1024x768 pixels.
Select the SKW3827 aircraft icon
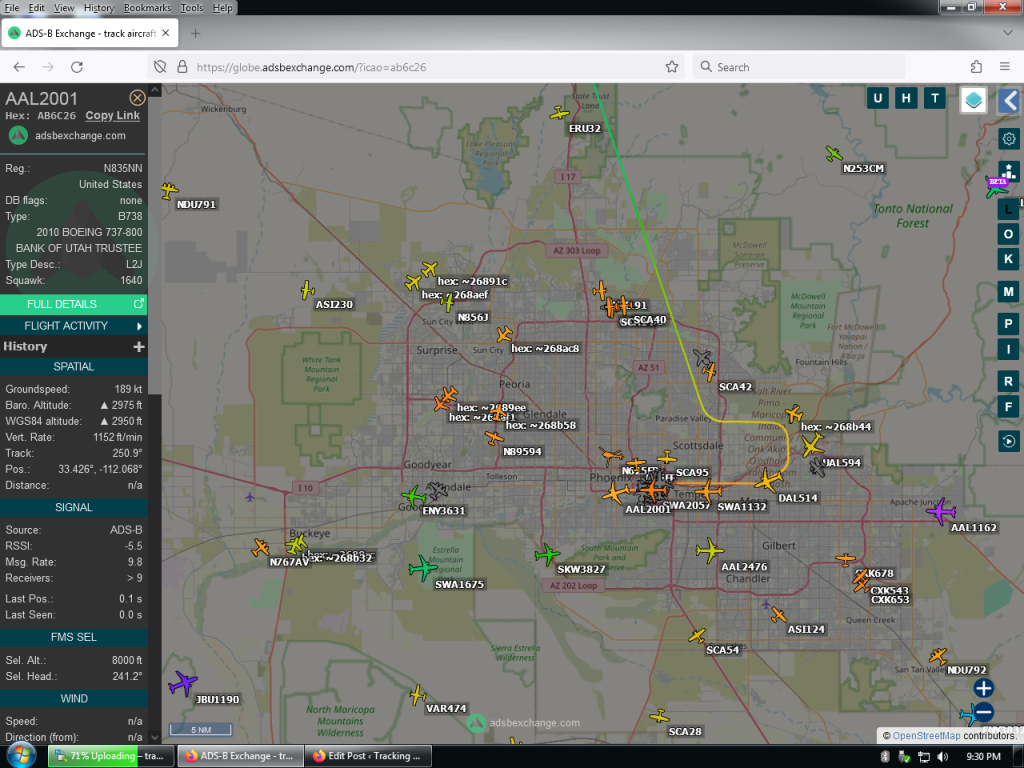[547, 554]
